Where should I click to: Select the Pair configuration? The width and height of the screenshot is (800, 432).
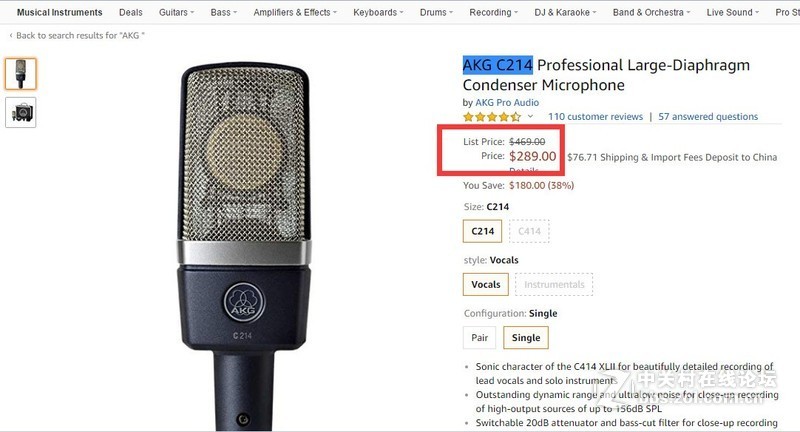pos(479,338)
